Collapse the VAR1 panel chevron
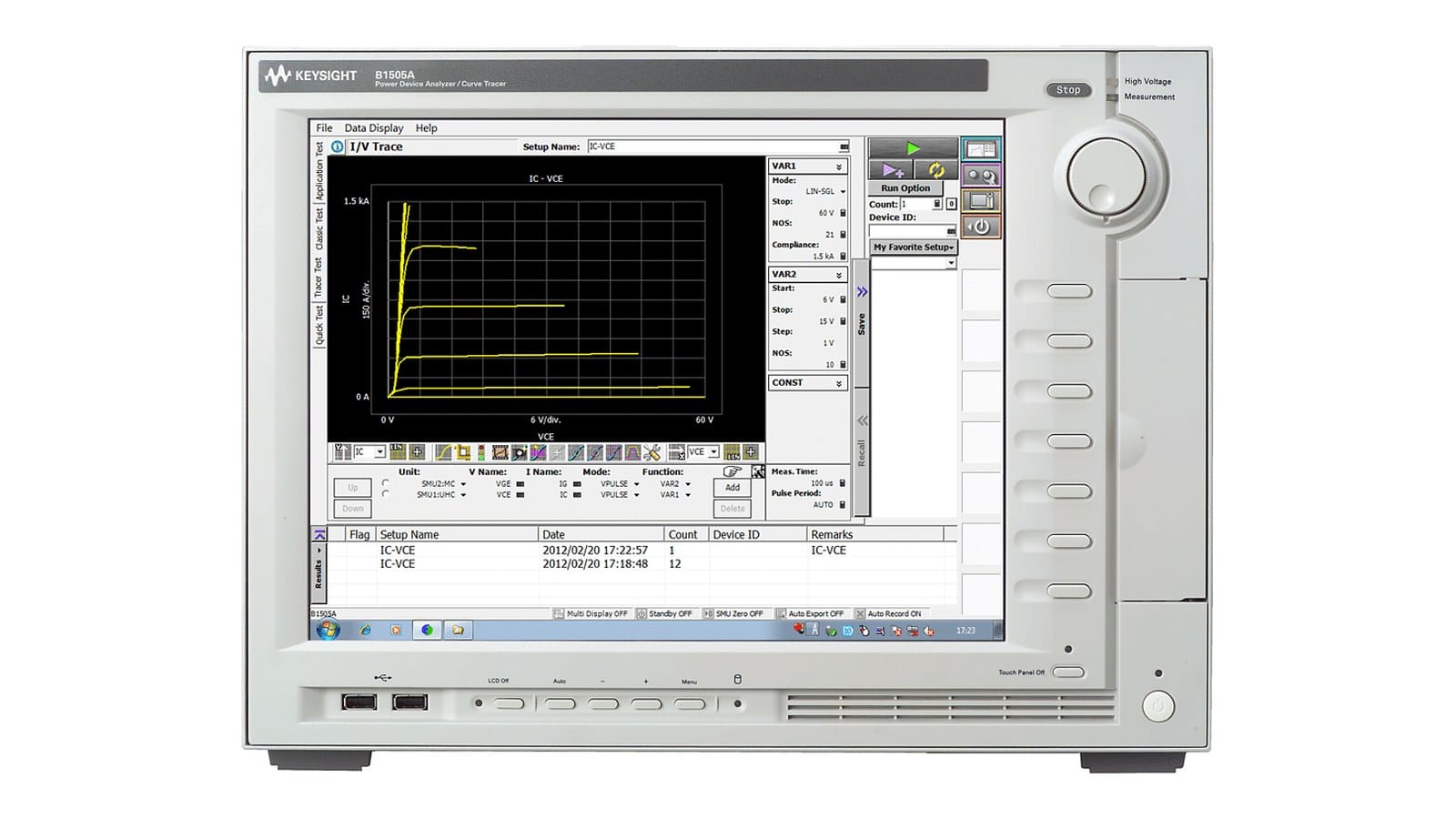Image resolution: width=1456 pixels, height=819 pixels. click(x=839, y=167)
